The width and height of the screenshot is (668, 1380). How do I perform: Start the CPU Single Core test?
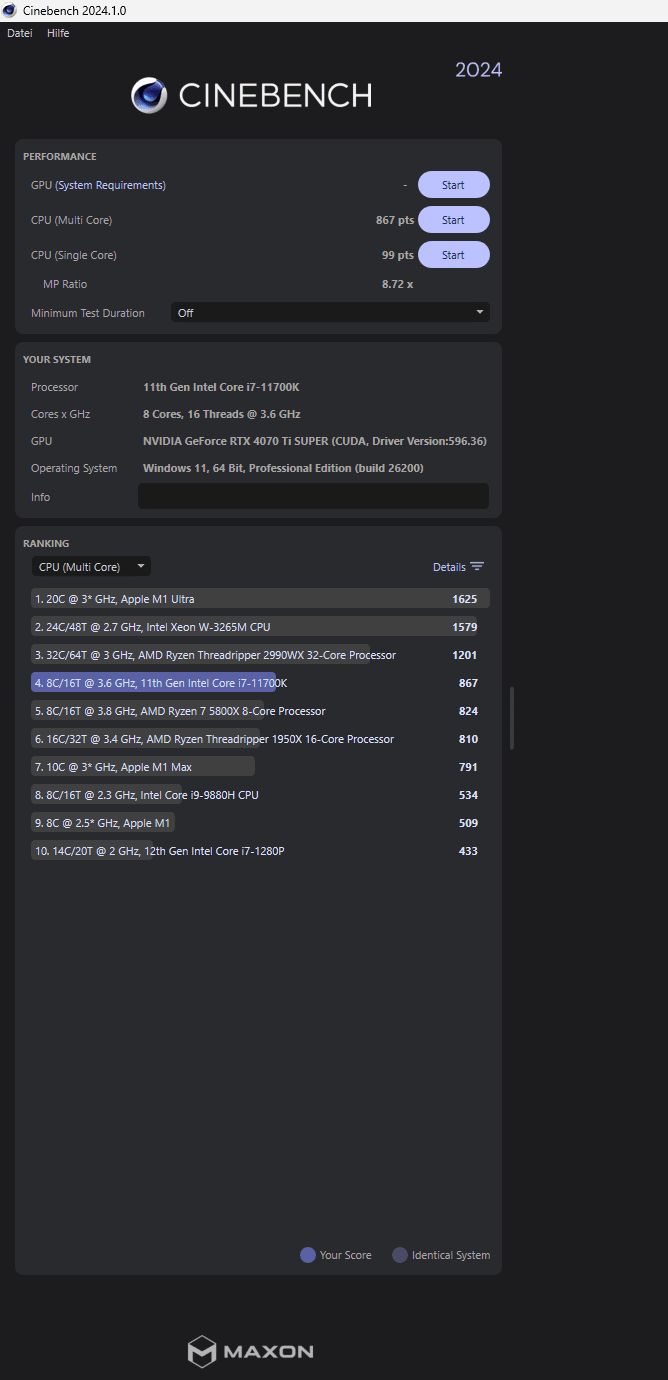point(453,255)
